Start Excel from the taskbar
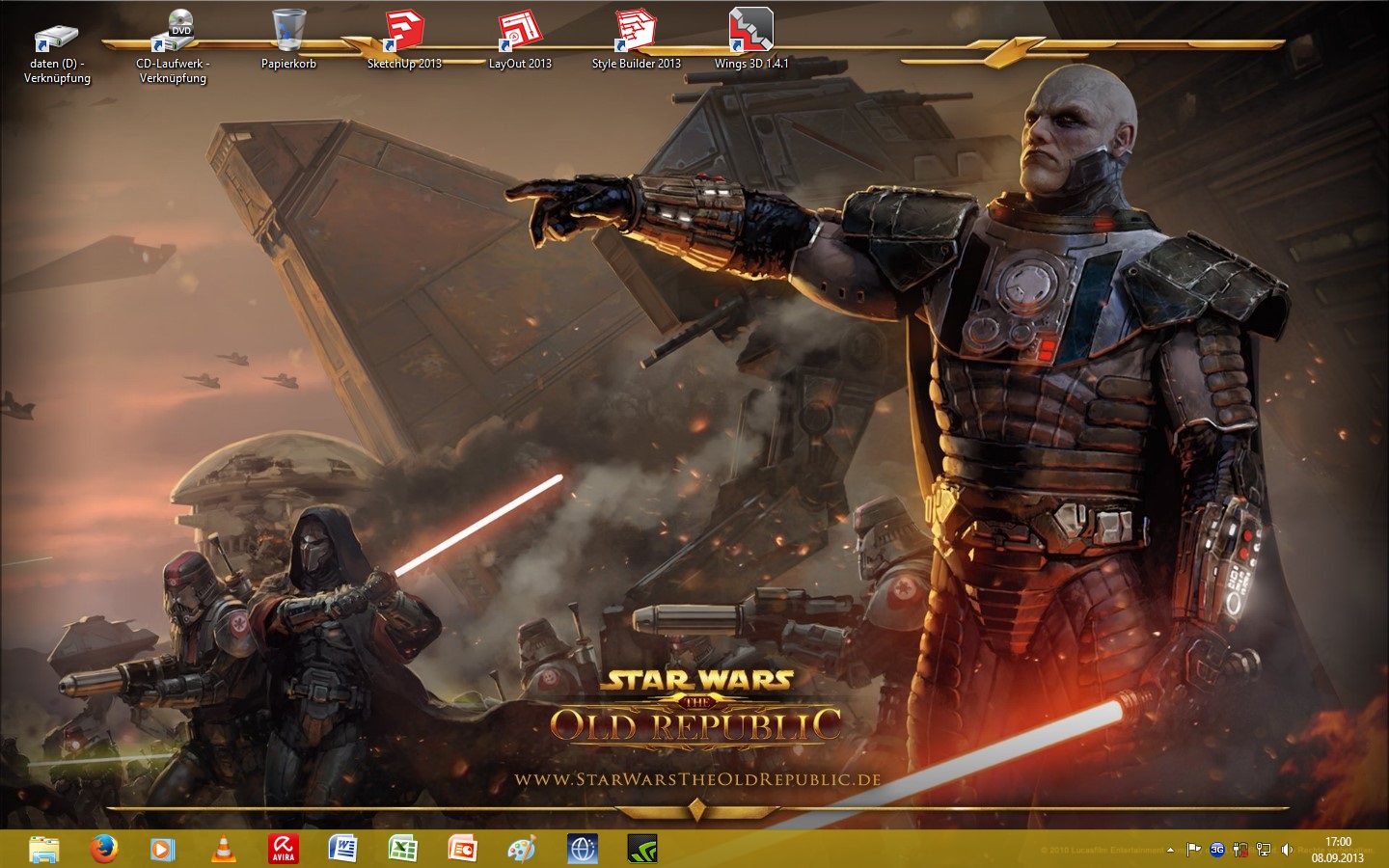 point(402,849)
